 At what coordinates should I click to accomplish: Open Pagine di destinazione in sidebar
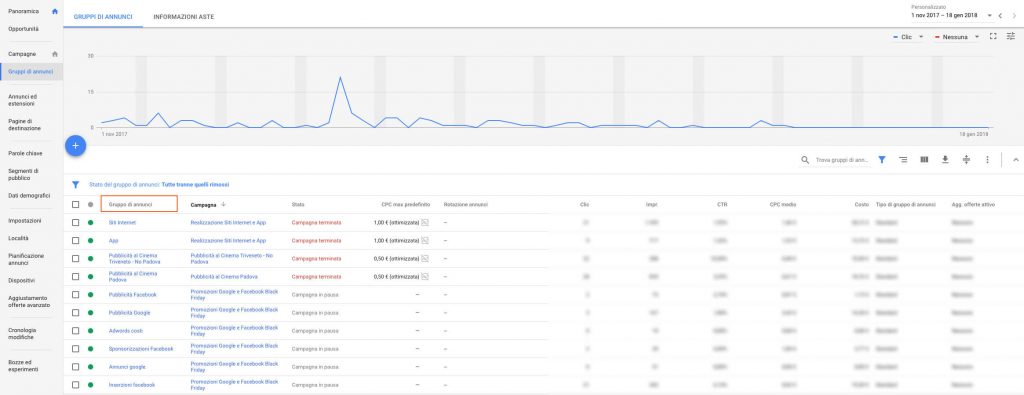tap(25, 125)
